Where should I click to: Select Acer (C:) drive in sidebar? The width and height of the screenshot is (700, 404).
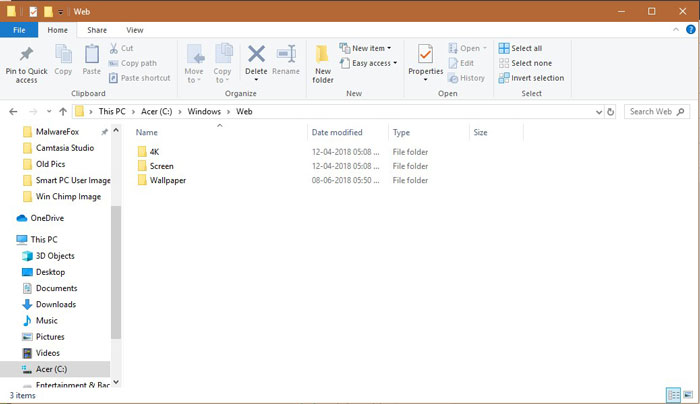tap(55, 369)
